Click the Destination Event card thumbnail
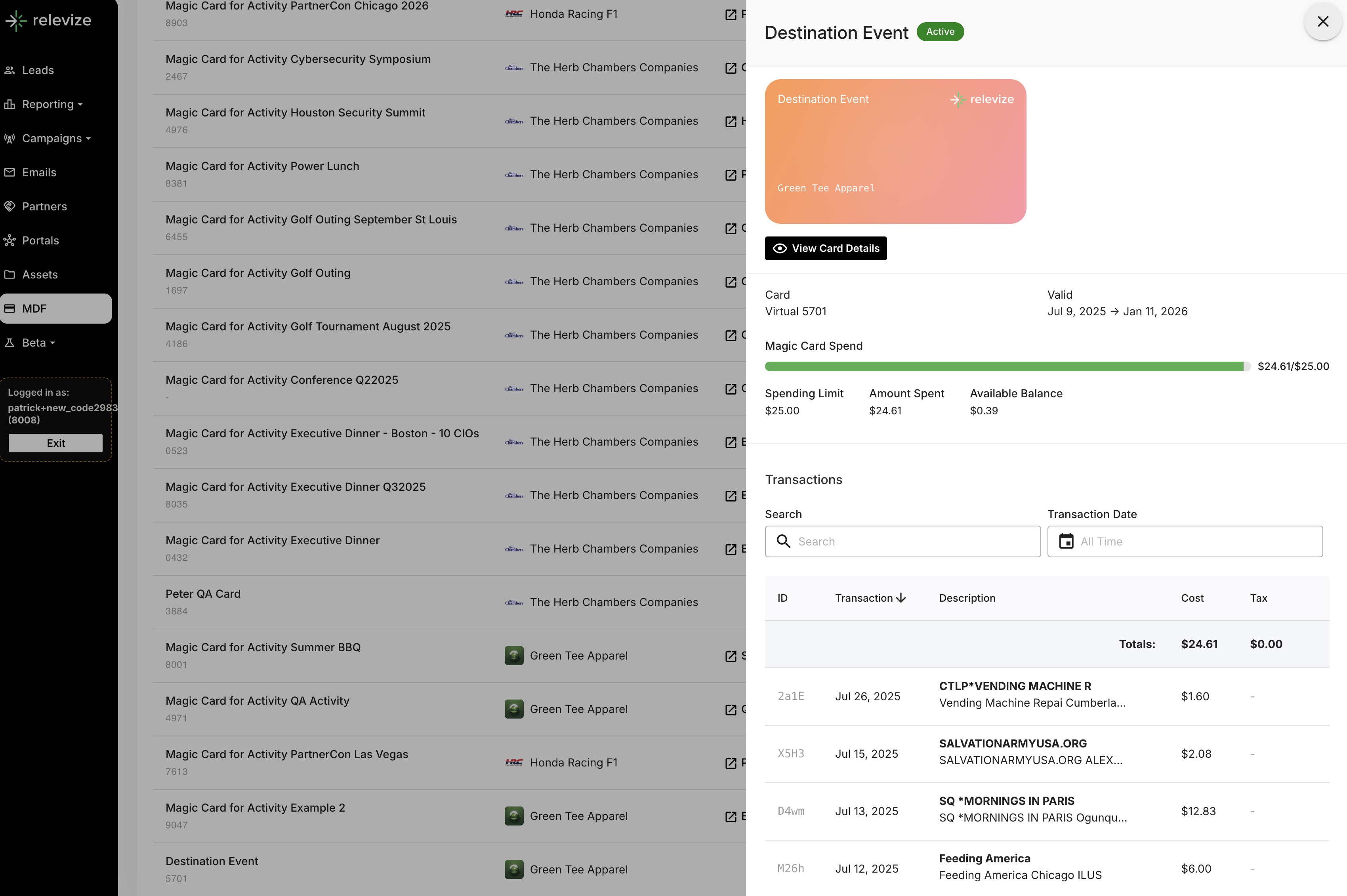 click(895, 151)
